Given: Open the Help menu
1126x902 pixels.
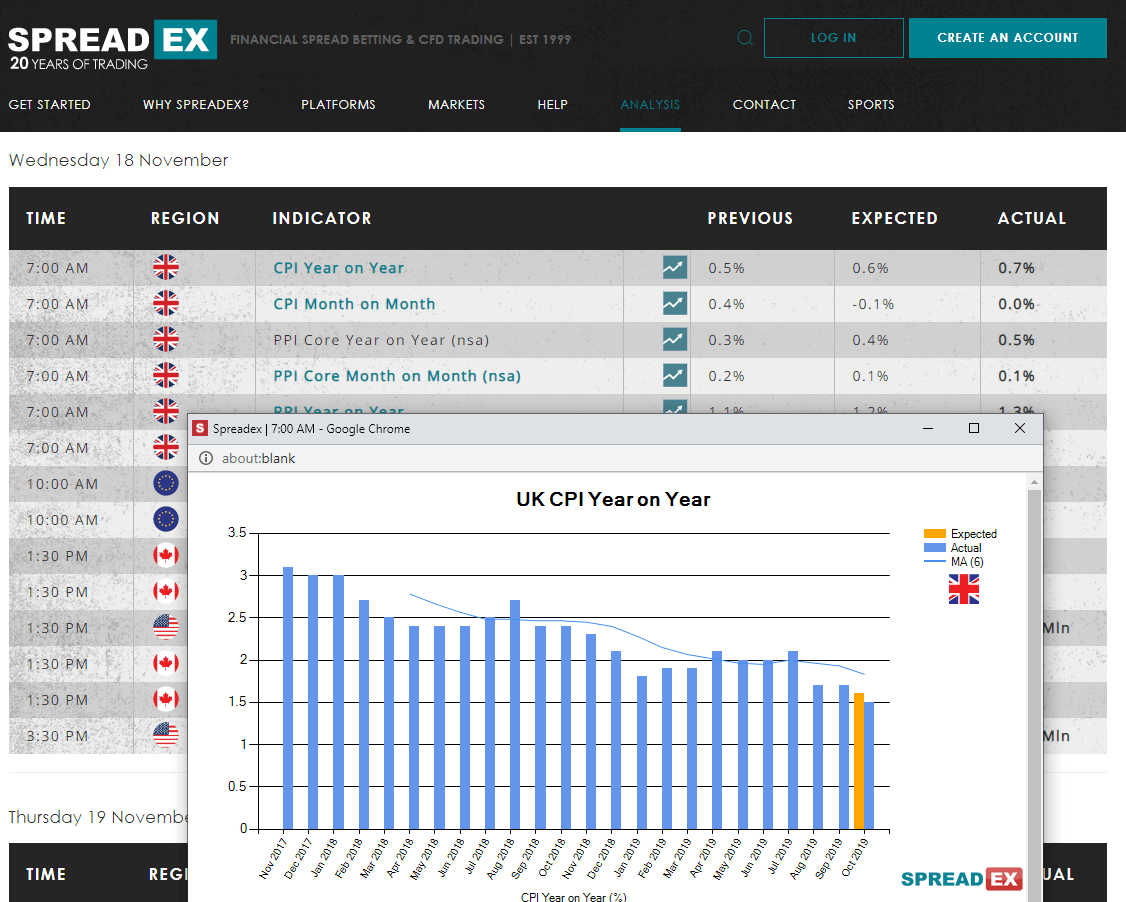Looking at the screenshot, I should tap(552, 105).
